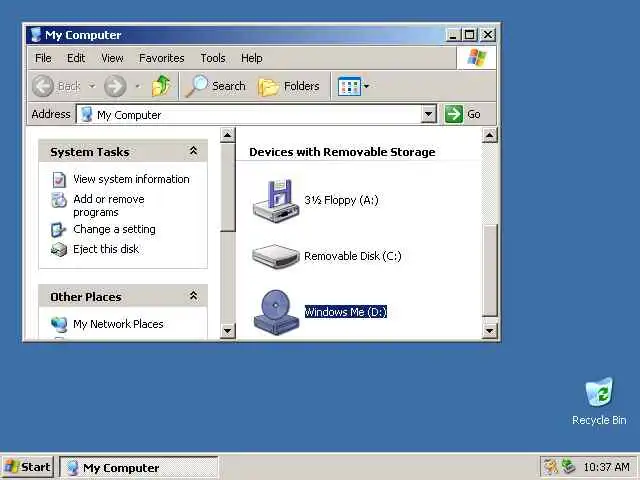Screen dimensions: 640x480
Task: Toggle the Folders pane button
Action: coord(289,86)
